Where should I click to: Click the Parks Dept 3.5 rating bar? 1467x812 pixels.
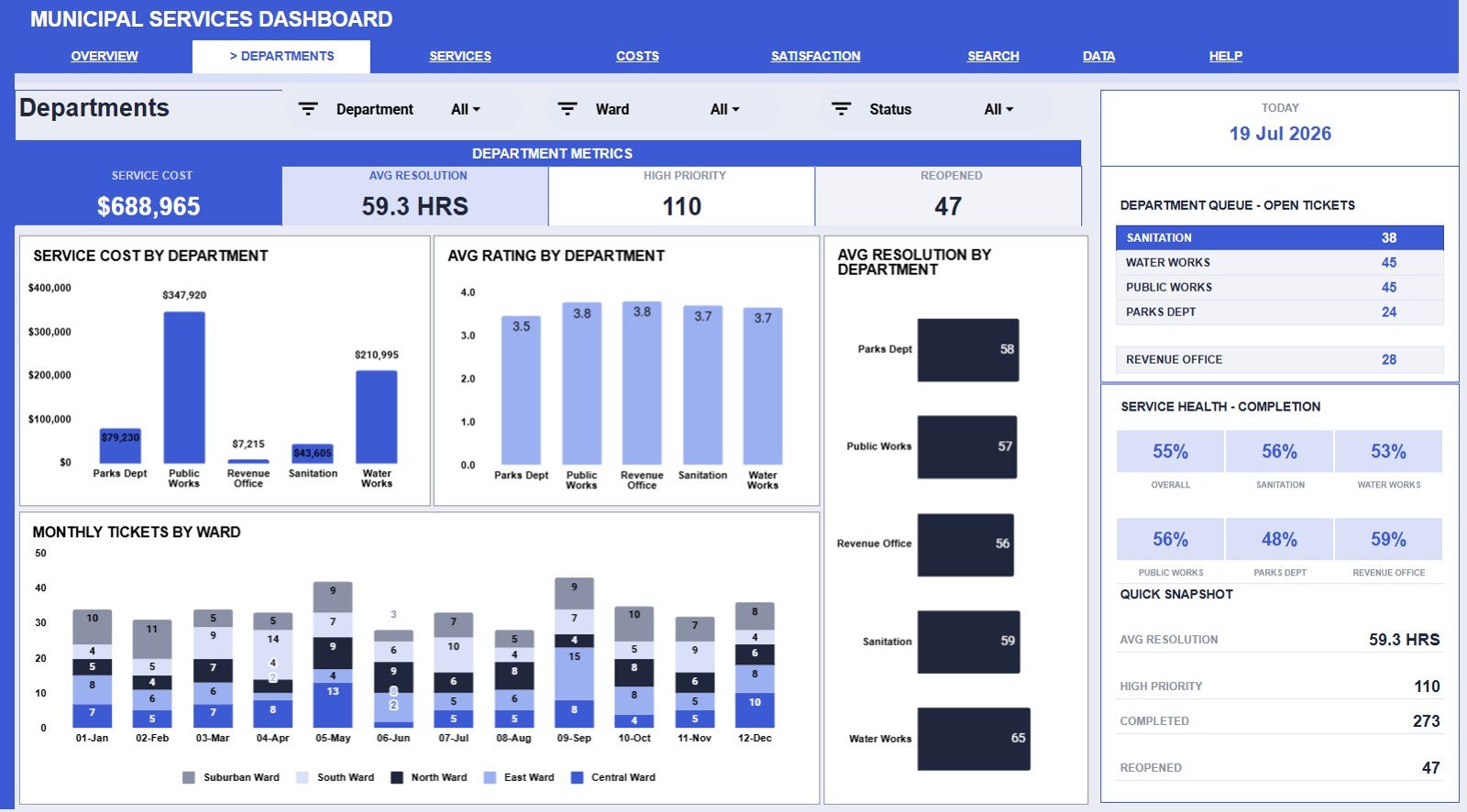tap(521, 390)
